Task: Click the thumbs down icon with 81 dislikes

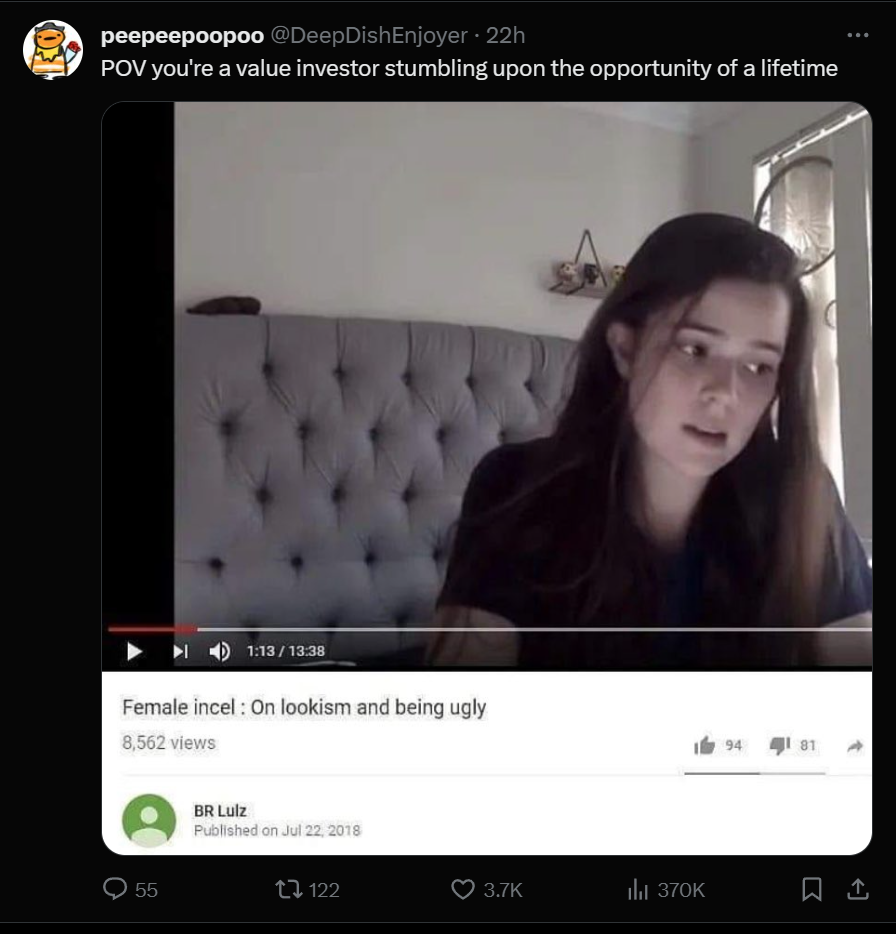Action: point(780,745)
